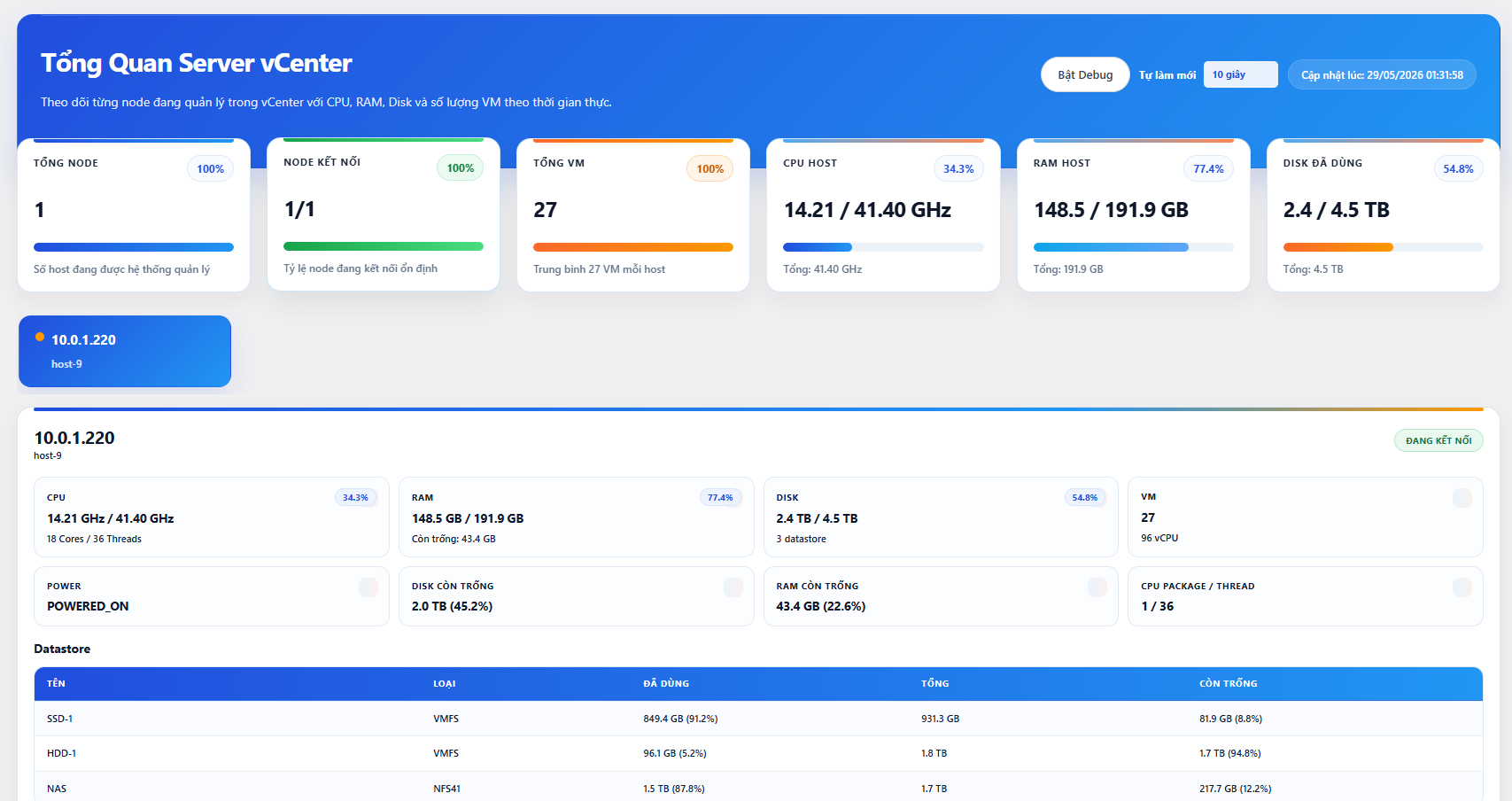Click the CÒN TRỐNG column header
The width and height of the screenshot is (1512, 801).
(x=1229, y=683)
